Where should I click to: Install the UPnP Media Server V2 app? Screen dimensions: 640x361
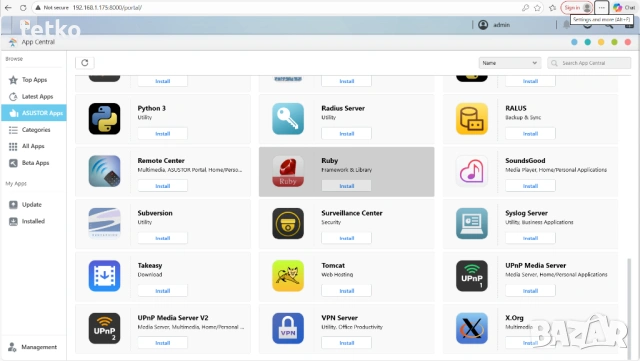(162, 343)
